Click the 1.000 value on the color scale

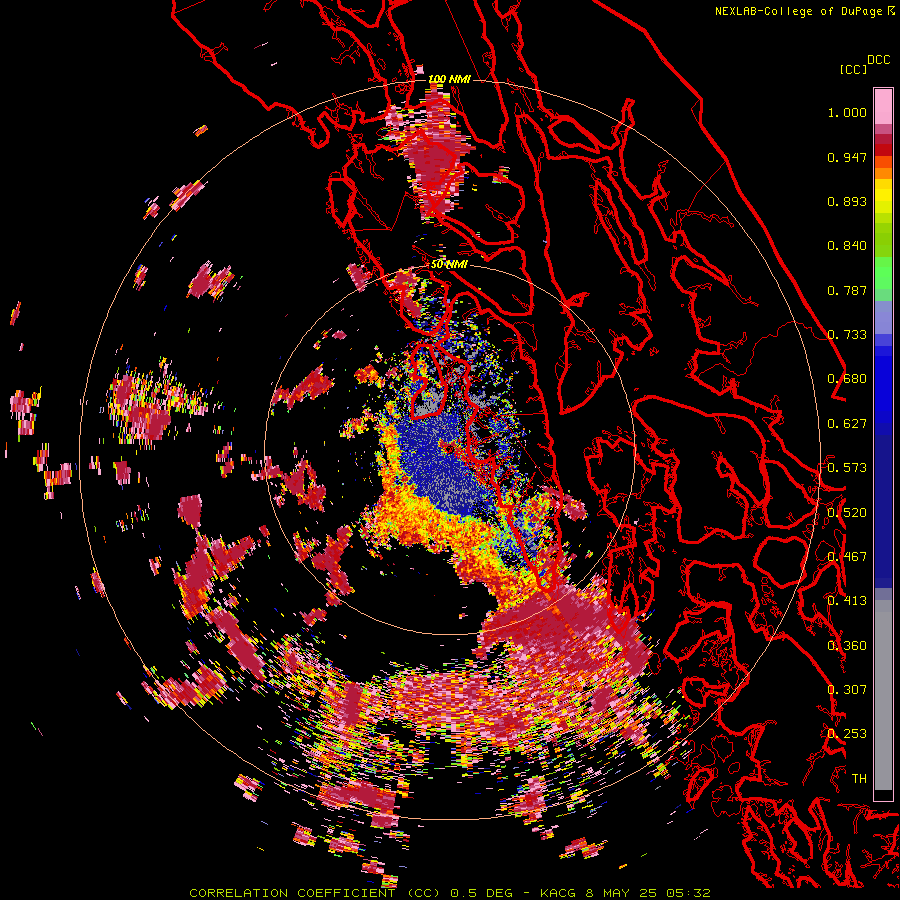[x=847, y=113]
